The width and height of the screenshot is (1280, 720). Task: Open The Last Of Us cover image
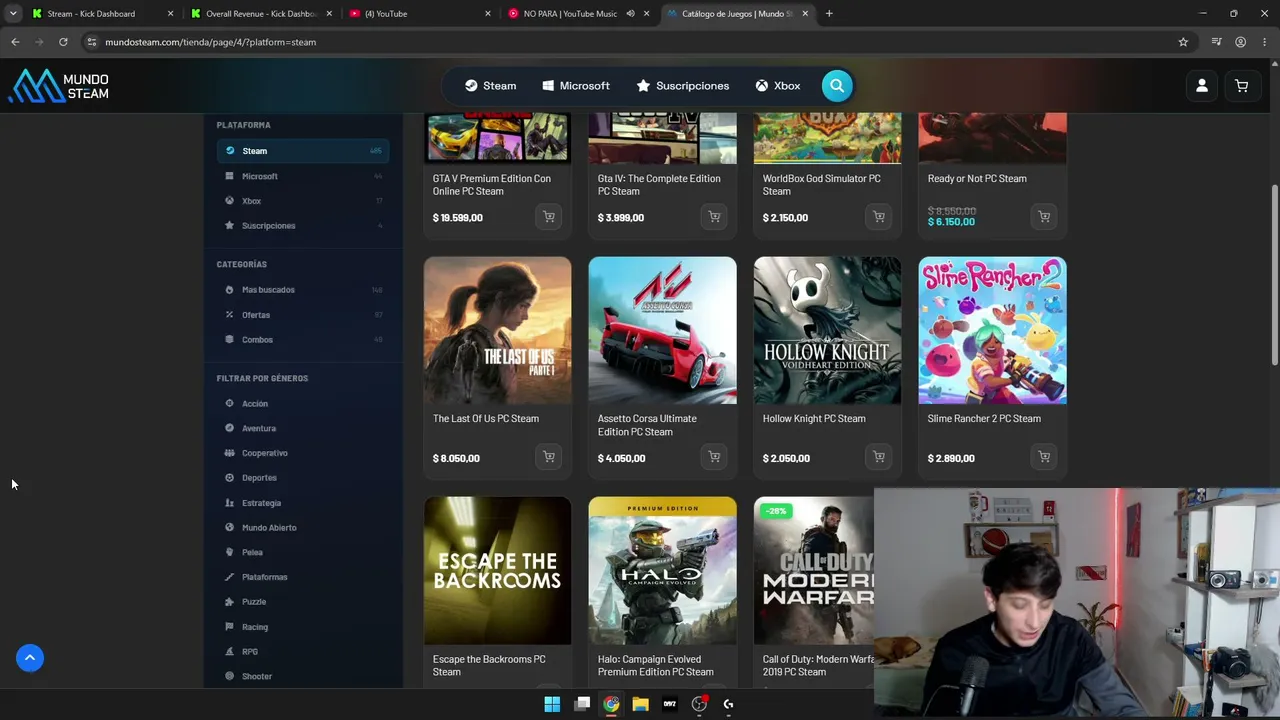pyautogui.click(x=498, y=331)
